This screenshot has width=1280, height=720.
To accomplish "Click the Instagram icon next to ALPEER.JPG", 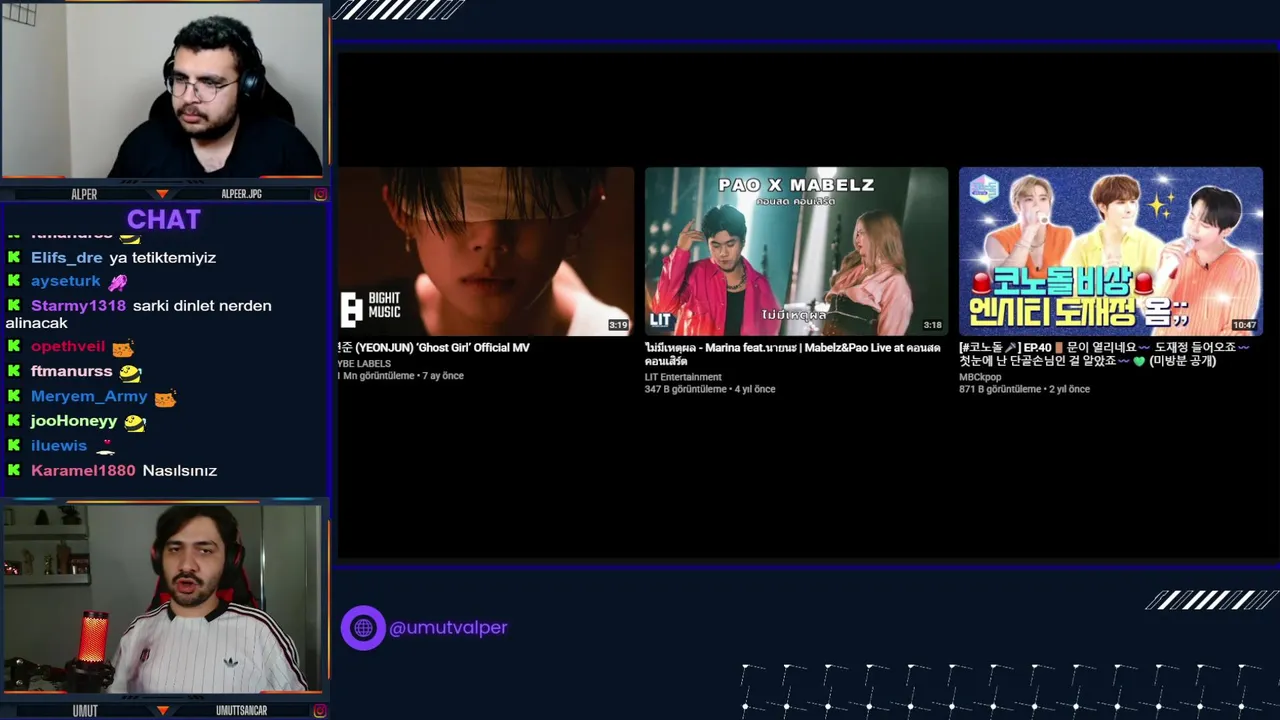I will coord(320,194).
